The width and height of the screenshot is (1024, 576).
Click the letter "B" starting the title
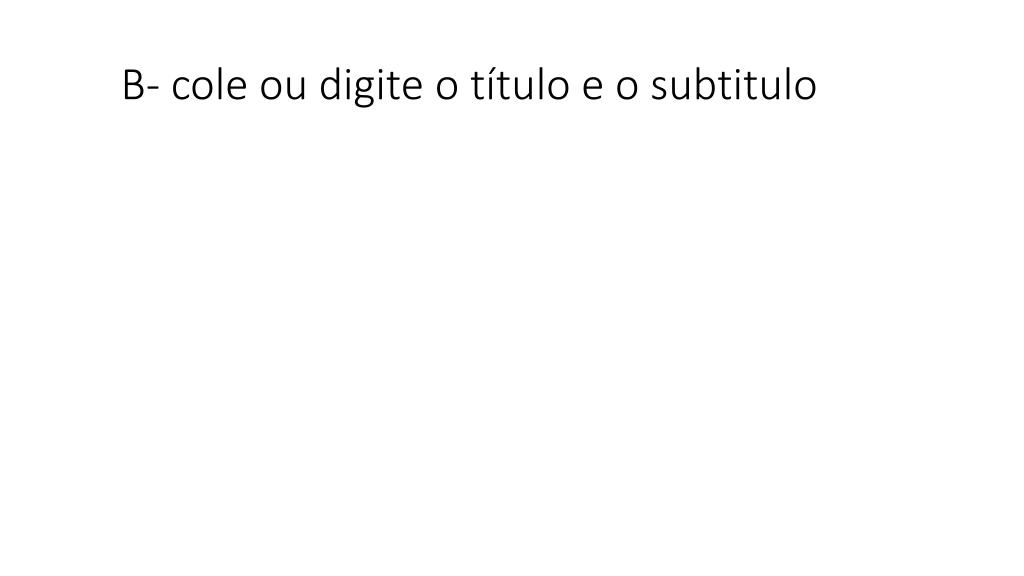133,86
